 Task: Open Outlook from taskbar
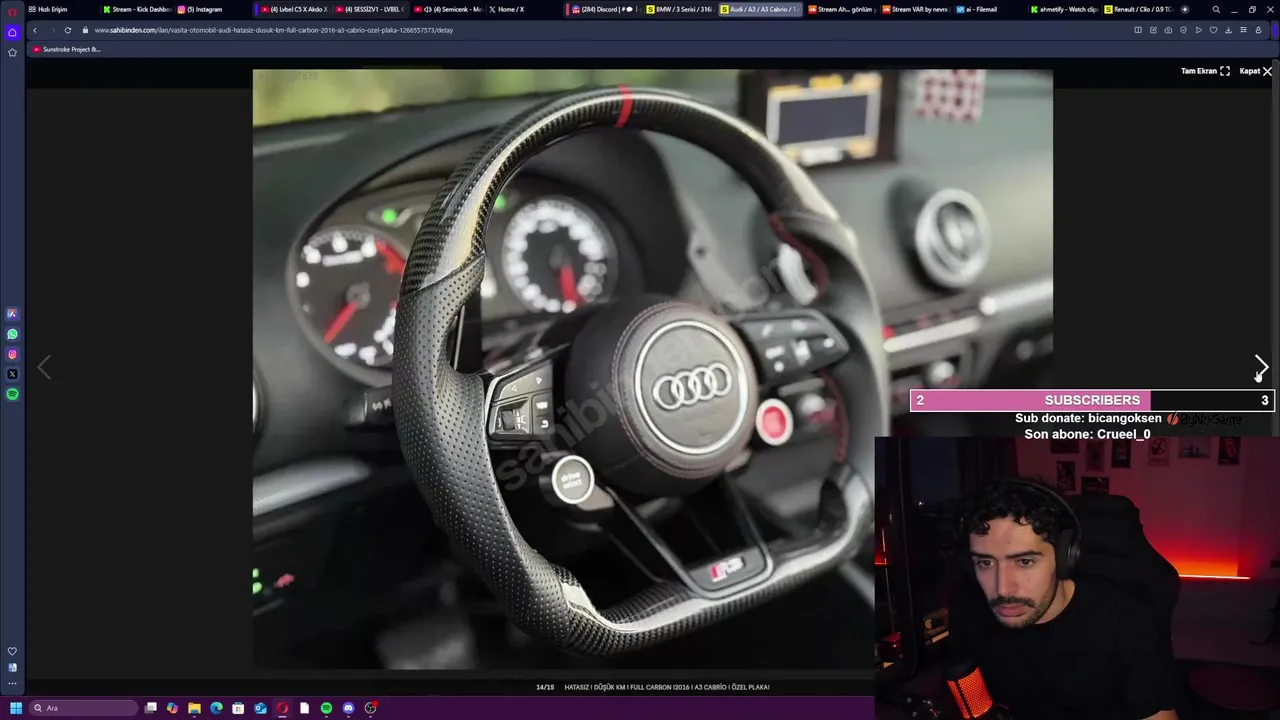click(x=260, y=708)
